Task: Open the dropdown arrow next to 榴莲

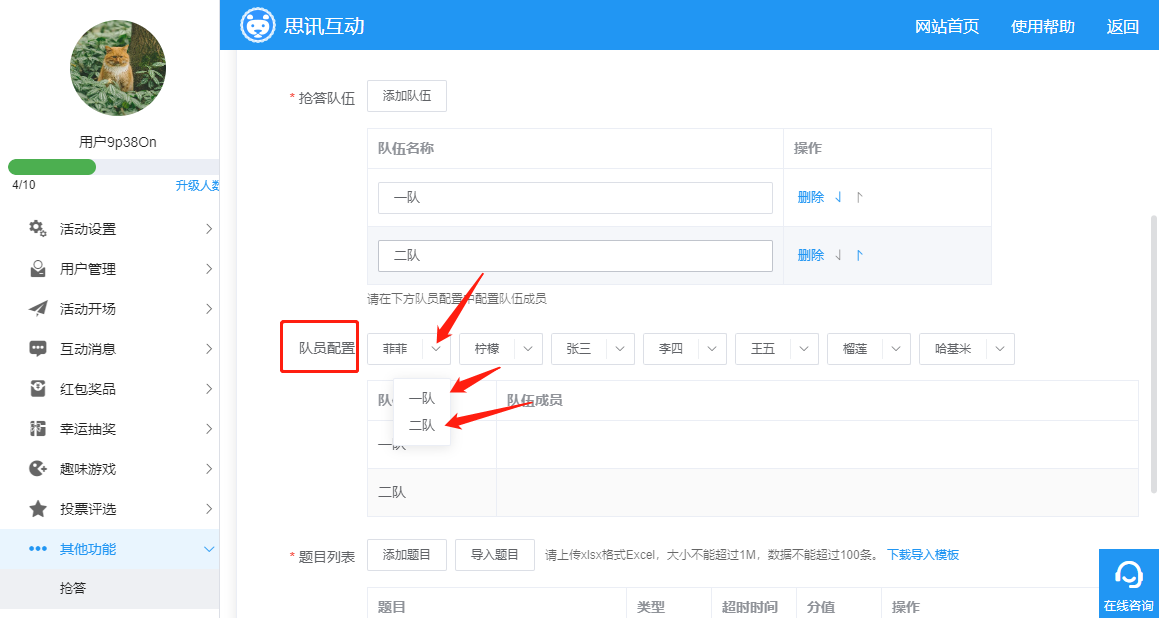Action: click(x=897, y=349)
